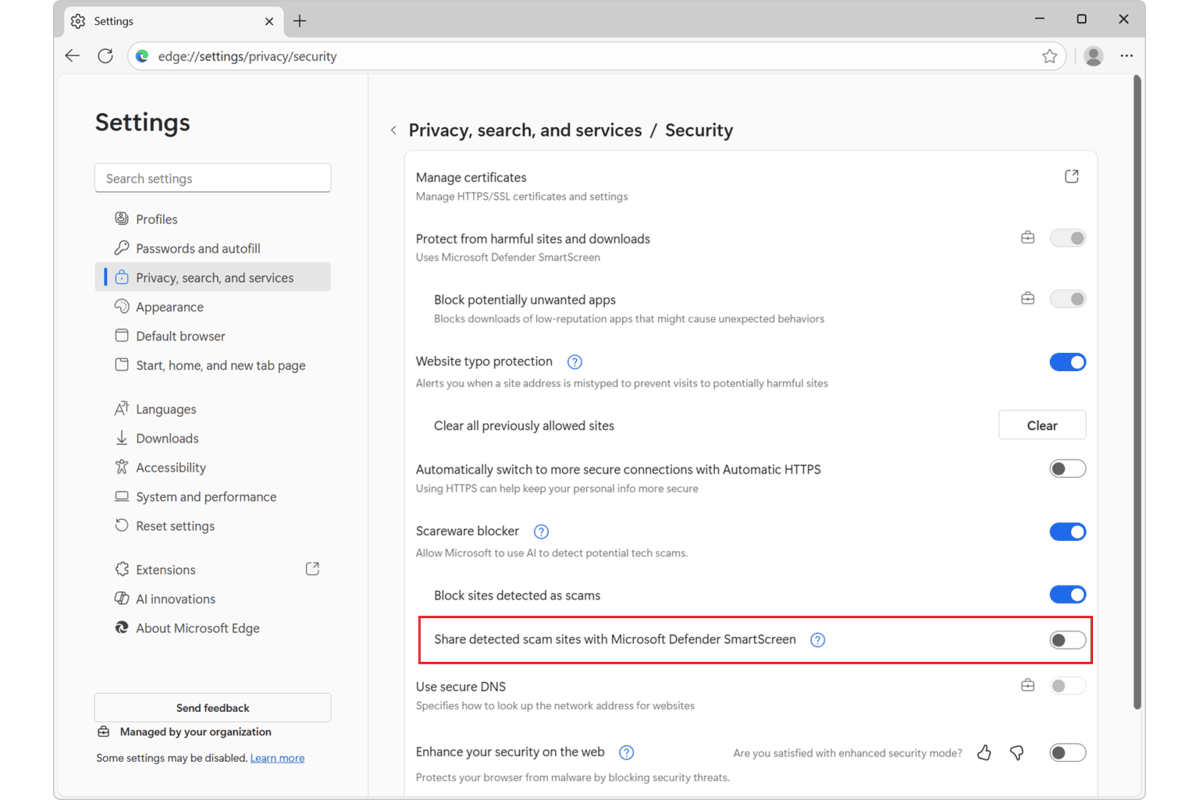Click help icon beside Share detected scam sites
This screenshot has height=800, width=1200.
(818, 640)
